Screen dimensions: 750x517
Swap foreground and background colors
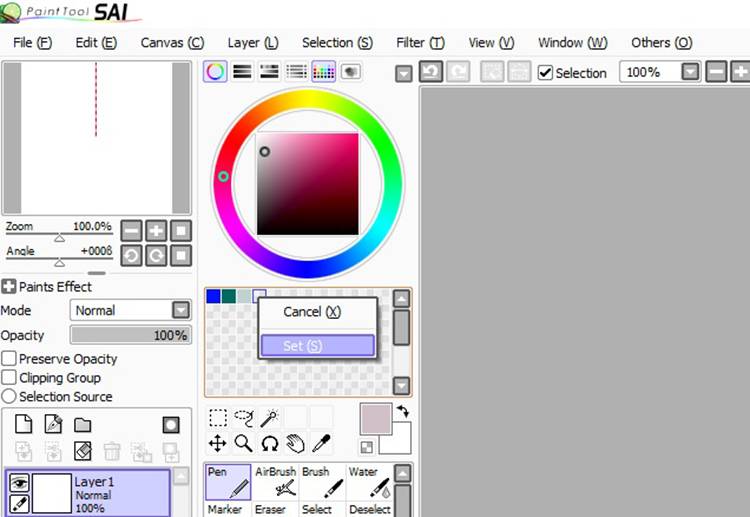(x=403, y=412)
